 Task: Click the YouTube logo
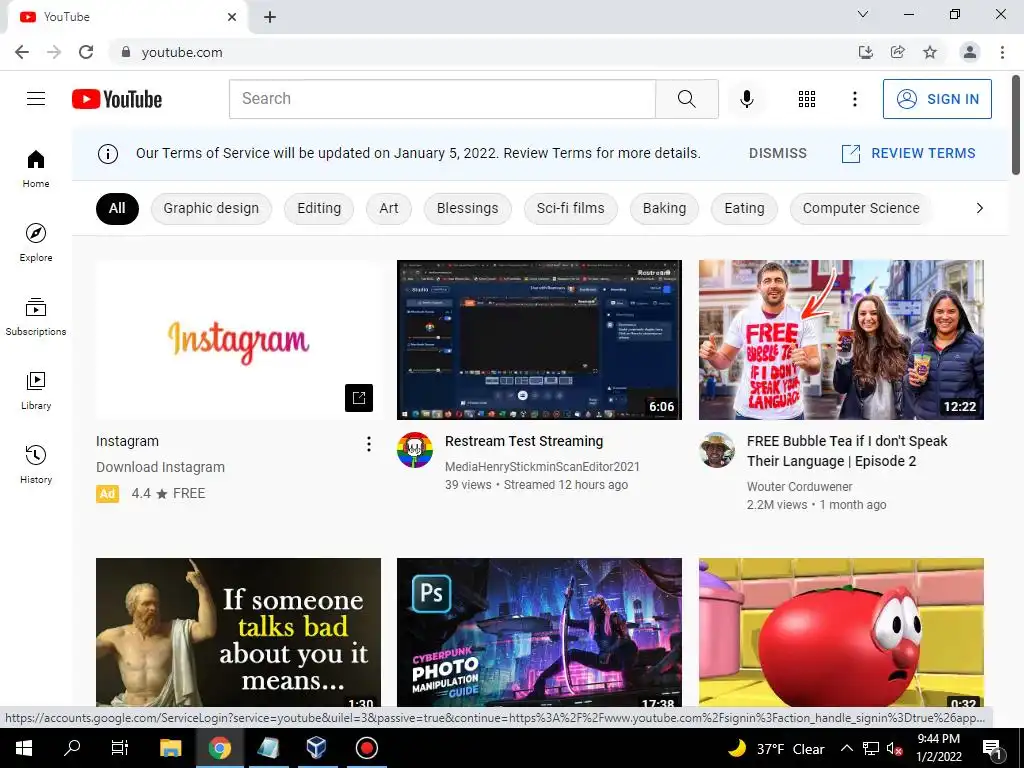117,99
